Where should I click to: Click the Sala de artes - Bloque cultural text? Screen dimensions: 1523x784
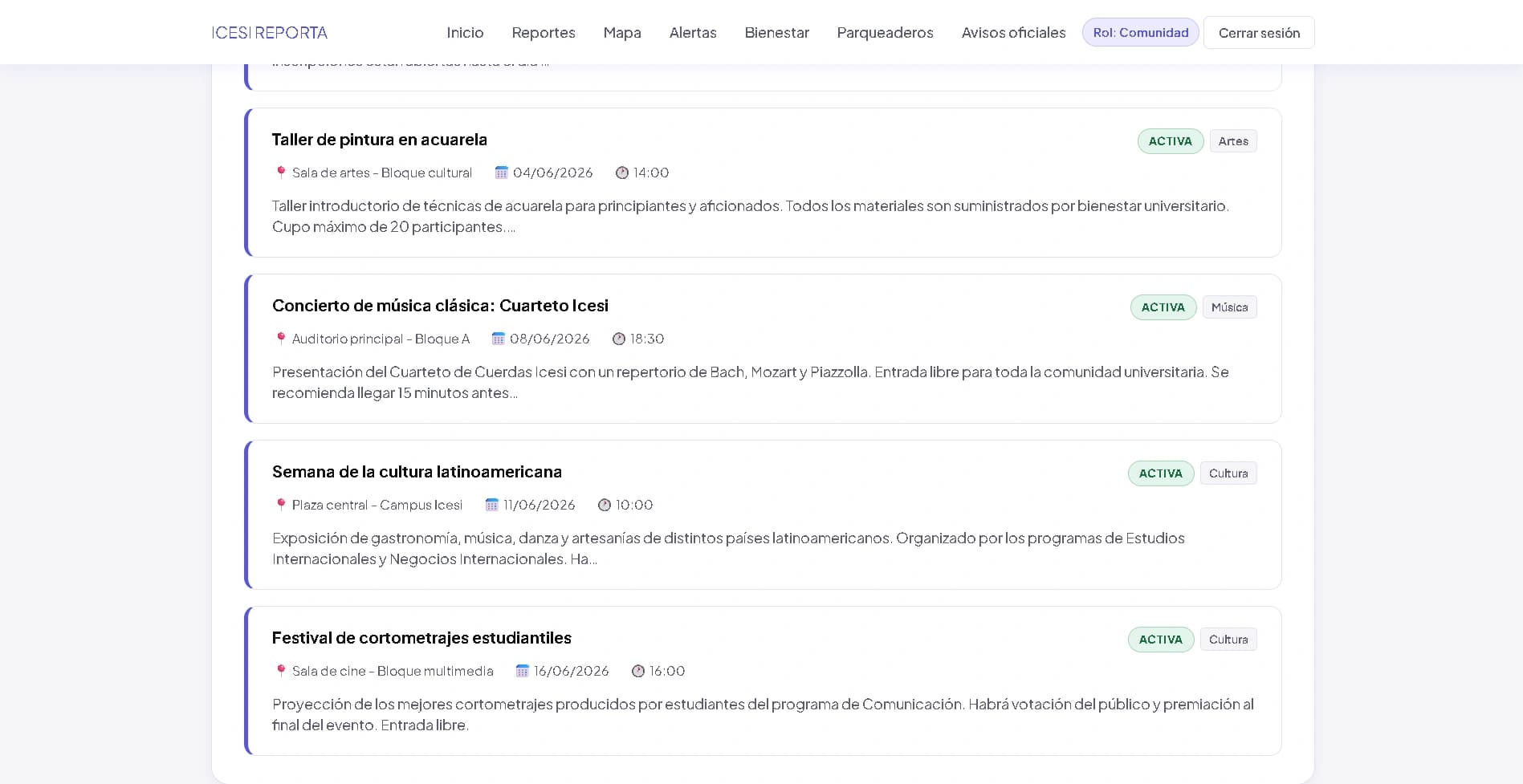[382, 173]
